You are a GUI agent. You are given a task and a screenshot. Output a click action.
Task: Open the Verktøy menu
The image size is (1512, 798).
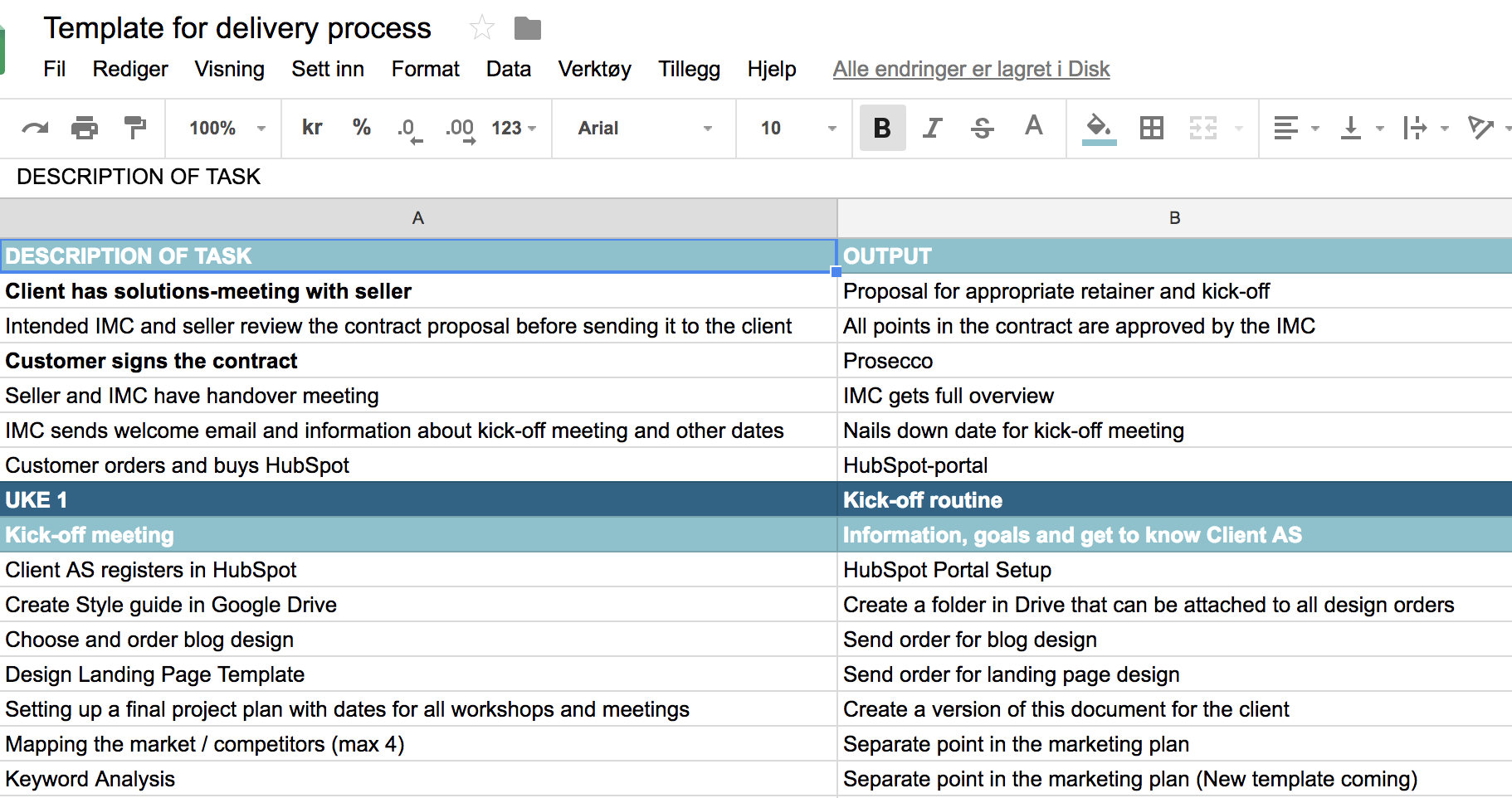[594, 69]
